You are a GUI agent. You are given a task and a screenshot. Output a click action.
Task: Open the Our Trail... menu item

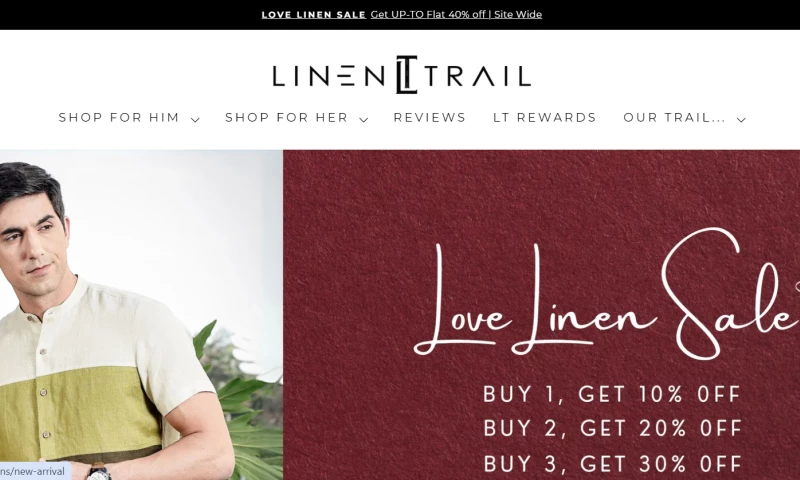674,118
